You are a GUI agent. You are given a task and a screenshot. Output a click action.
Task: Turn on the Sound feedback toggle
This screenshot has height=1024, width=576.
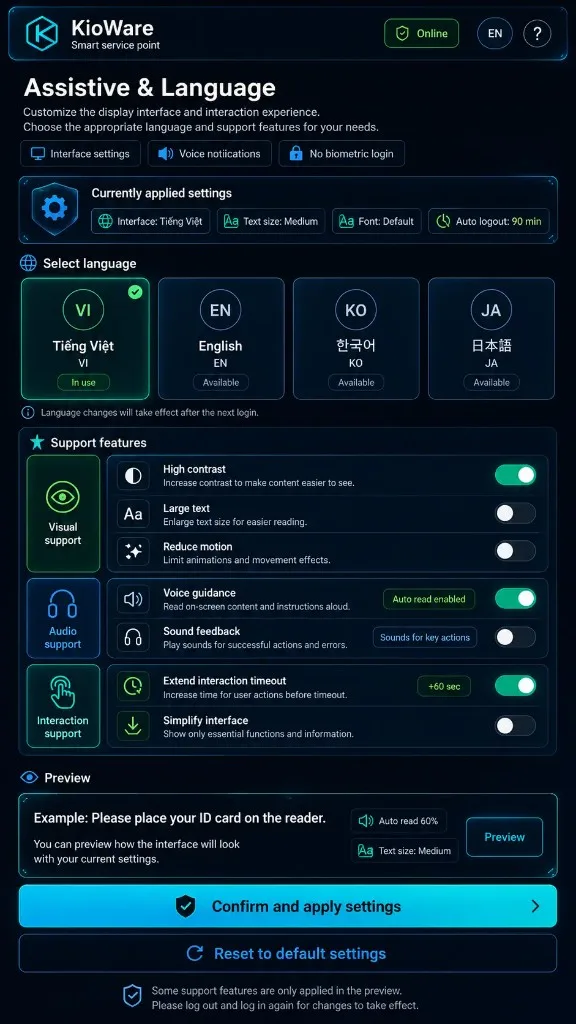[515, 637]
